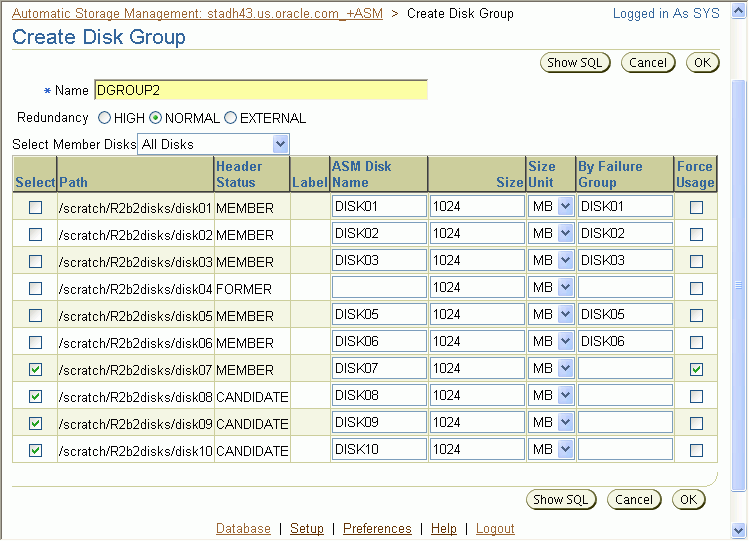The height and width of the screenshot is (541, 749).
Task: Click the vertical scrollbar down arrow
Action: click(x=740, y=531)
